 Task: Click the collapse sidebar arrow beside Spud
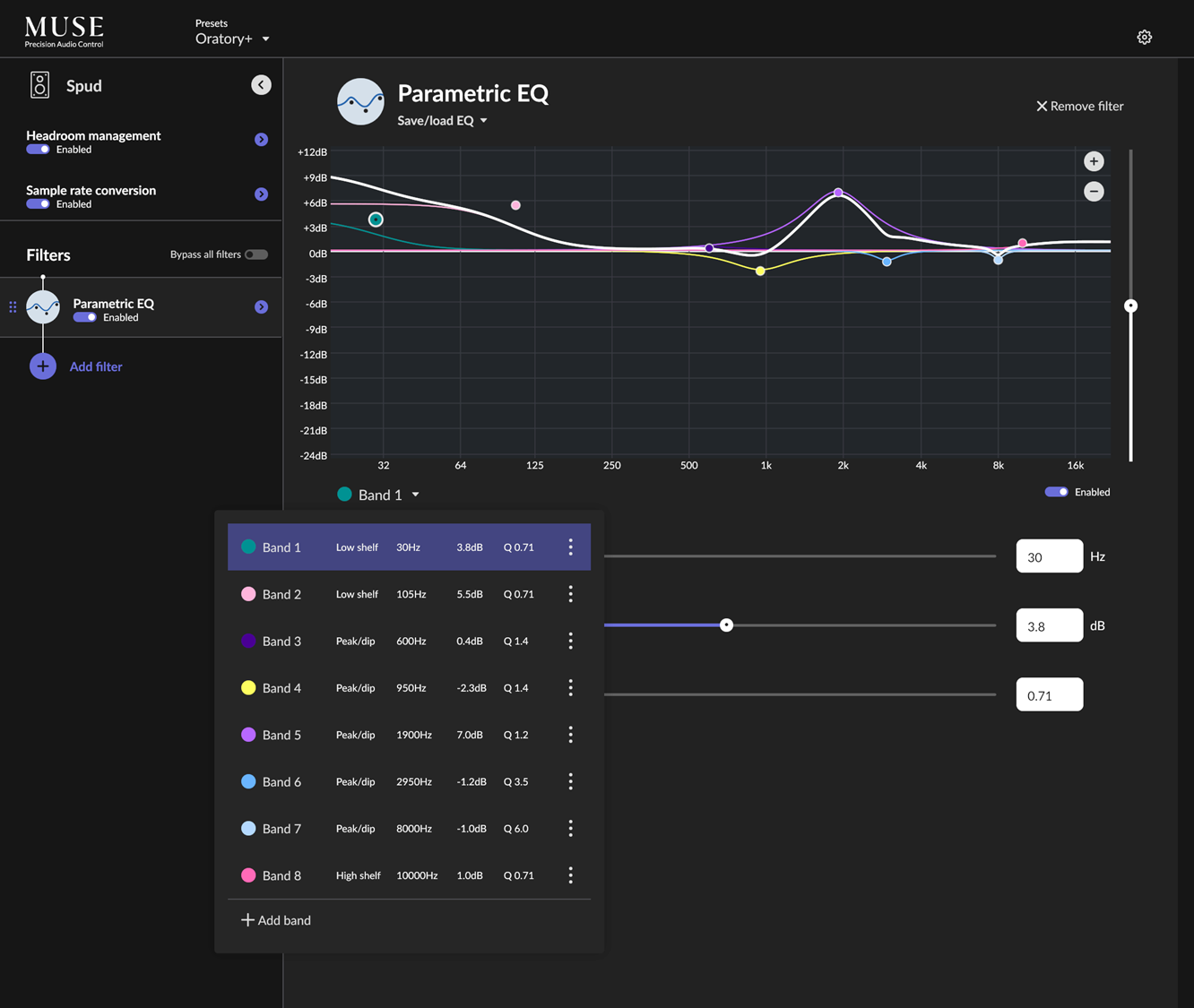[x=261, y=85]
